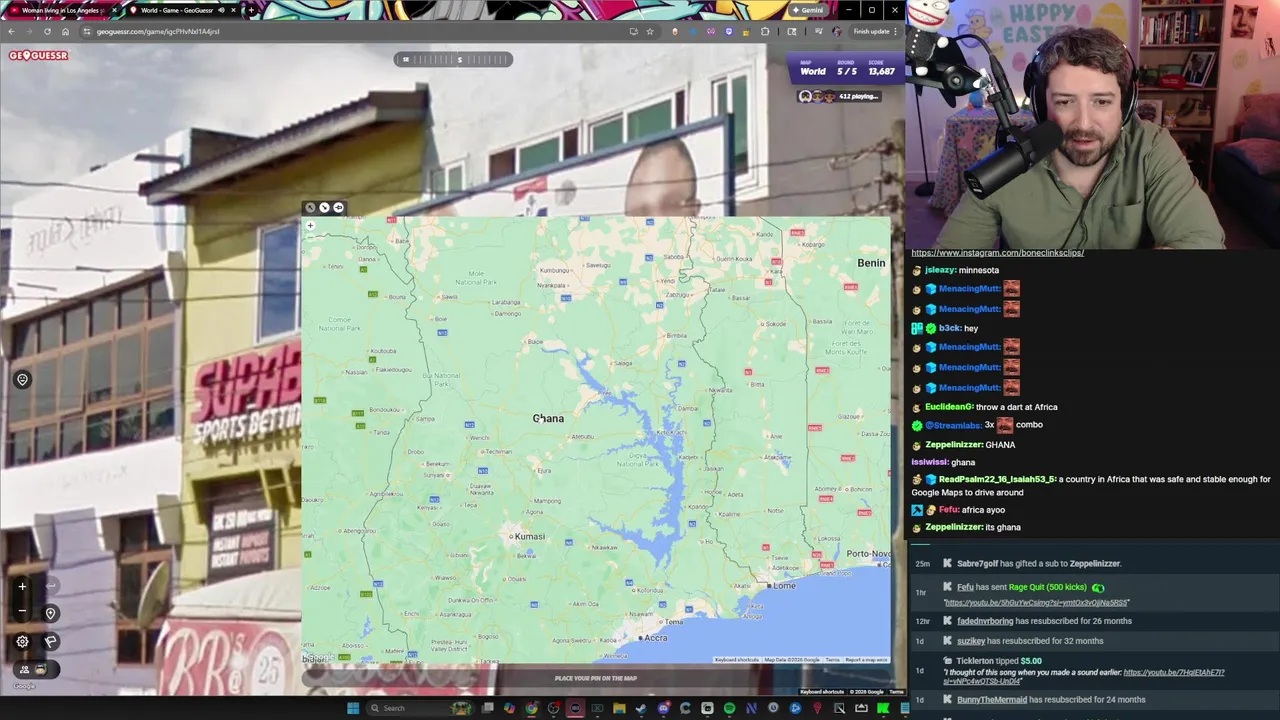
Task: Click the Benin country label
Action: 871,263
